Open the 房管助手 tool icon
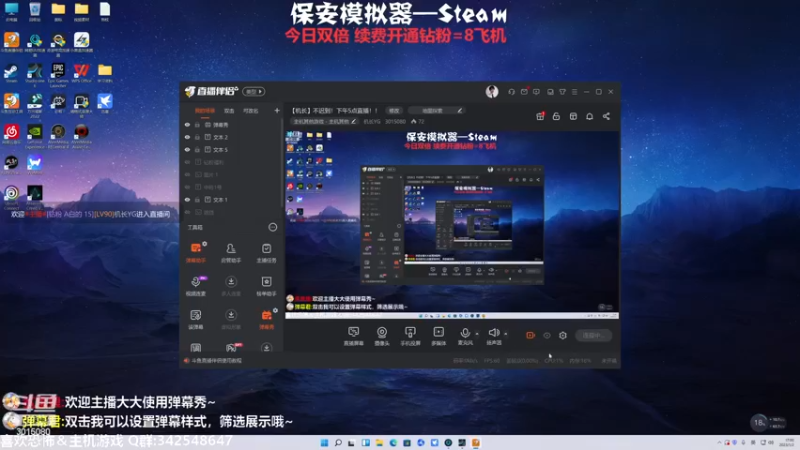800x450 pixels. pos(231,252)
